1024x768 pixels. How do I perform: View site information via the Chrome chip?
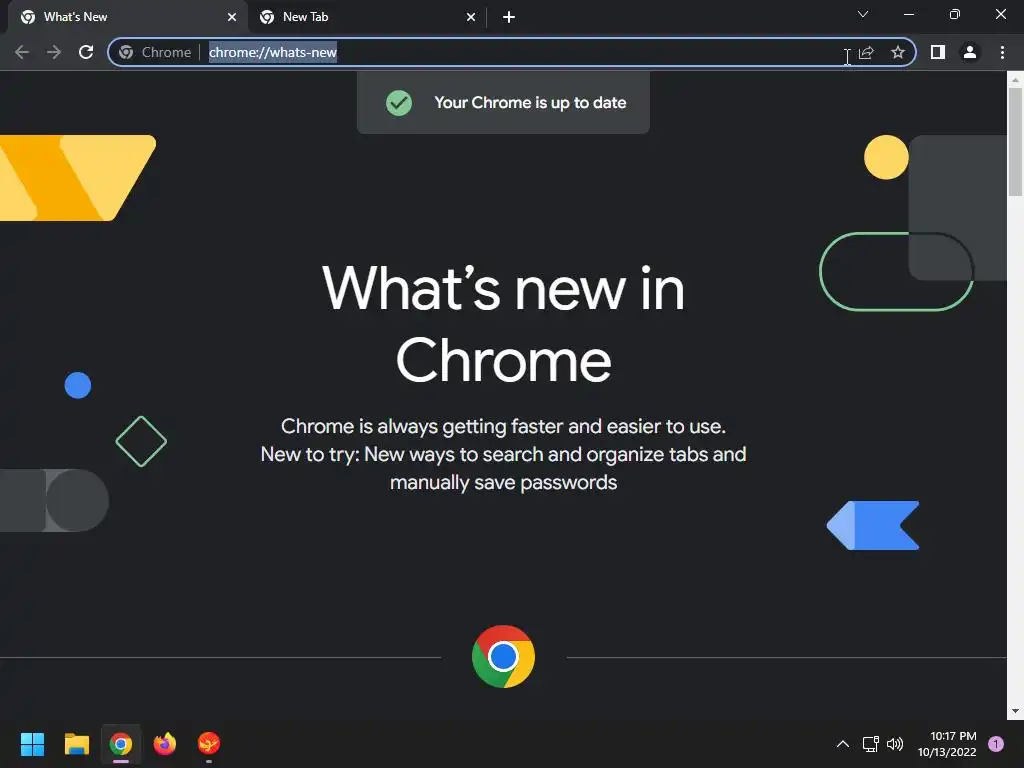(x=155, y=52)
